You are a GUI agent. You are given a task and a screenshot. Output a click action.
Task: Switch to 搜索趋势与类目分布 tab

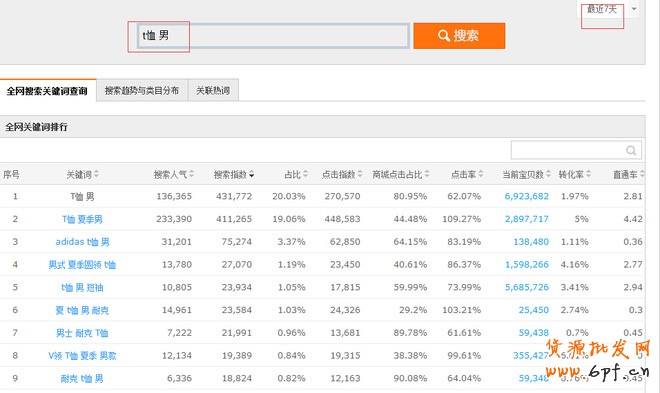coord(142,90)
